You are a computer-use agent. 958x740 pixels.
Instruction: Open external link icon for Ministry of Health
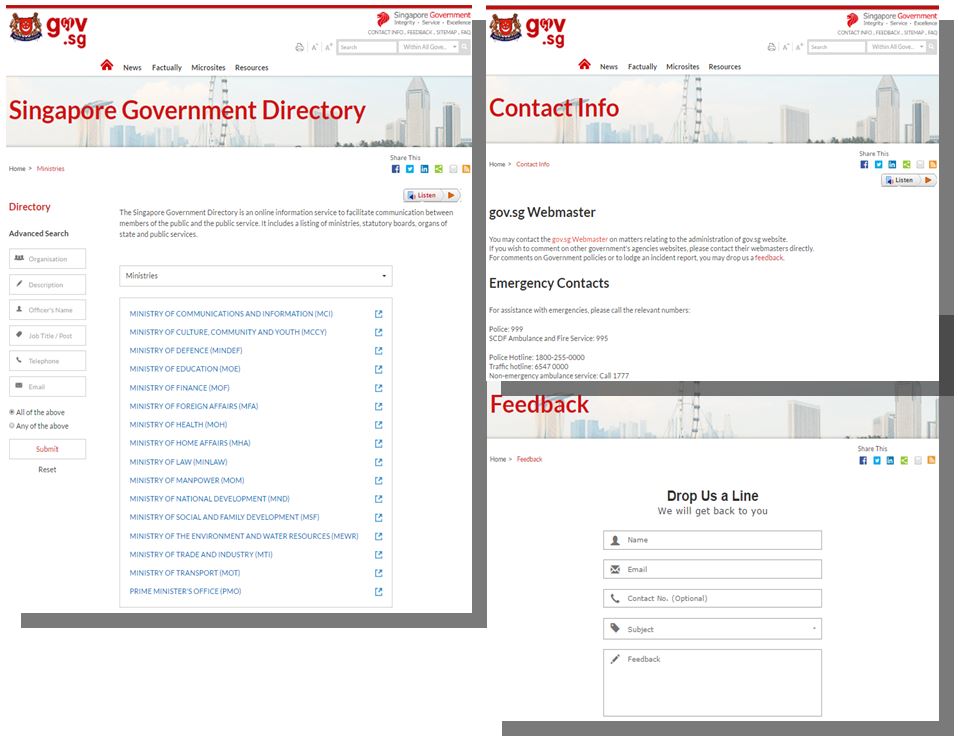pos(378,425)
